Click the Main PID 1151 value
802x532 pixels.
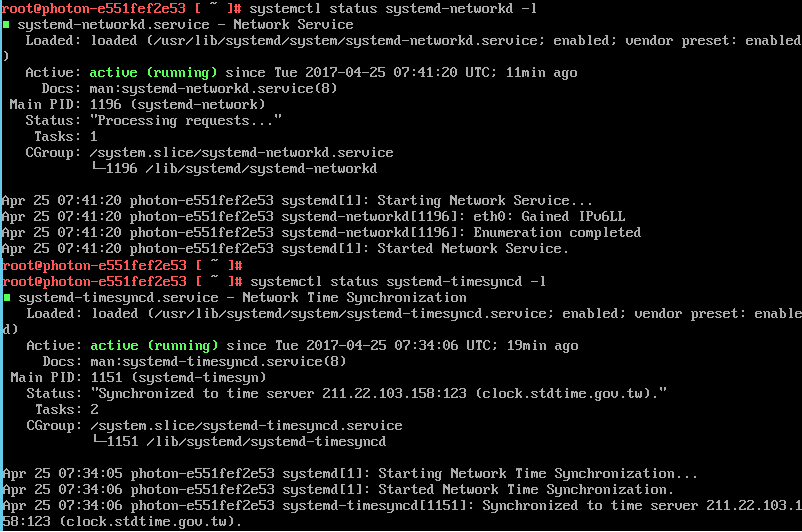(106, 378)
